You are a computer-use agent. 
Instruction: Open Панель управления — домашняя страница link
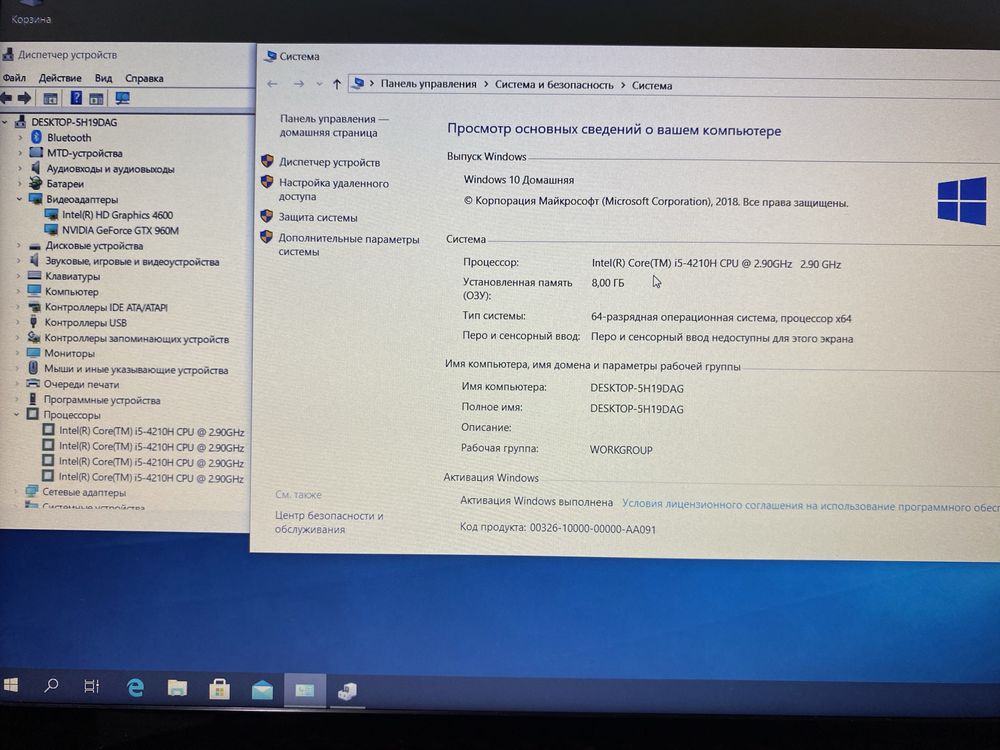pyautogui.click(x=334, y=126)
